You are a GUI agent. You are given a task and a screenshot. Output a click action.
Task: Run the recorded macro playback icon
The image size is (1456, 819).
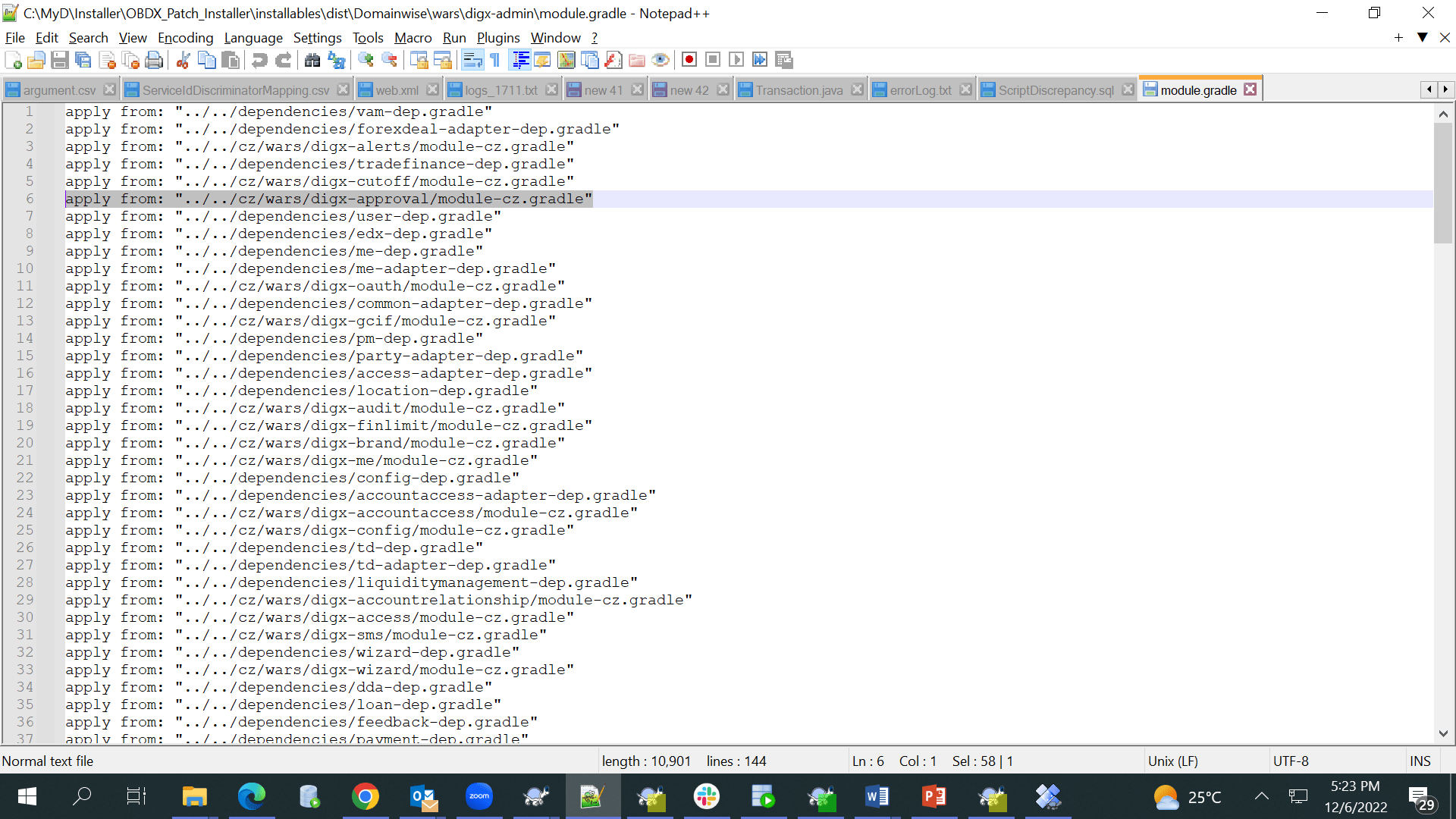[x=736, y=59]
